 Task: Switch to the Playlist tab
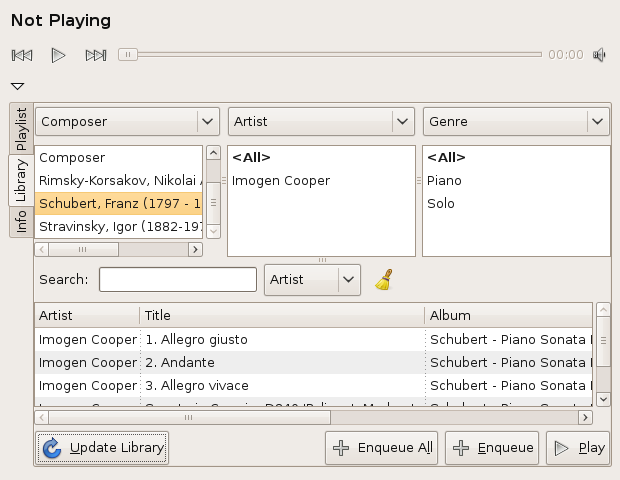(x=21, y=129)
